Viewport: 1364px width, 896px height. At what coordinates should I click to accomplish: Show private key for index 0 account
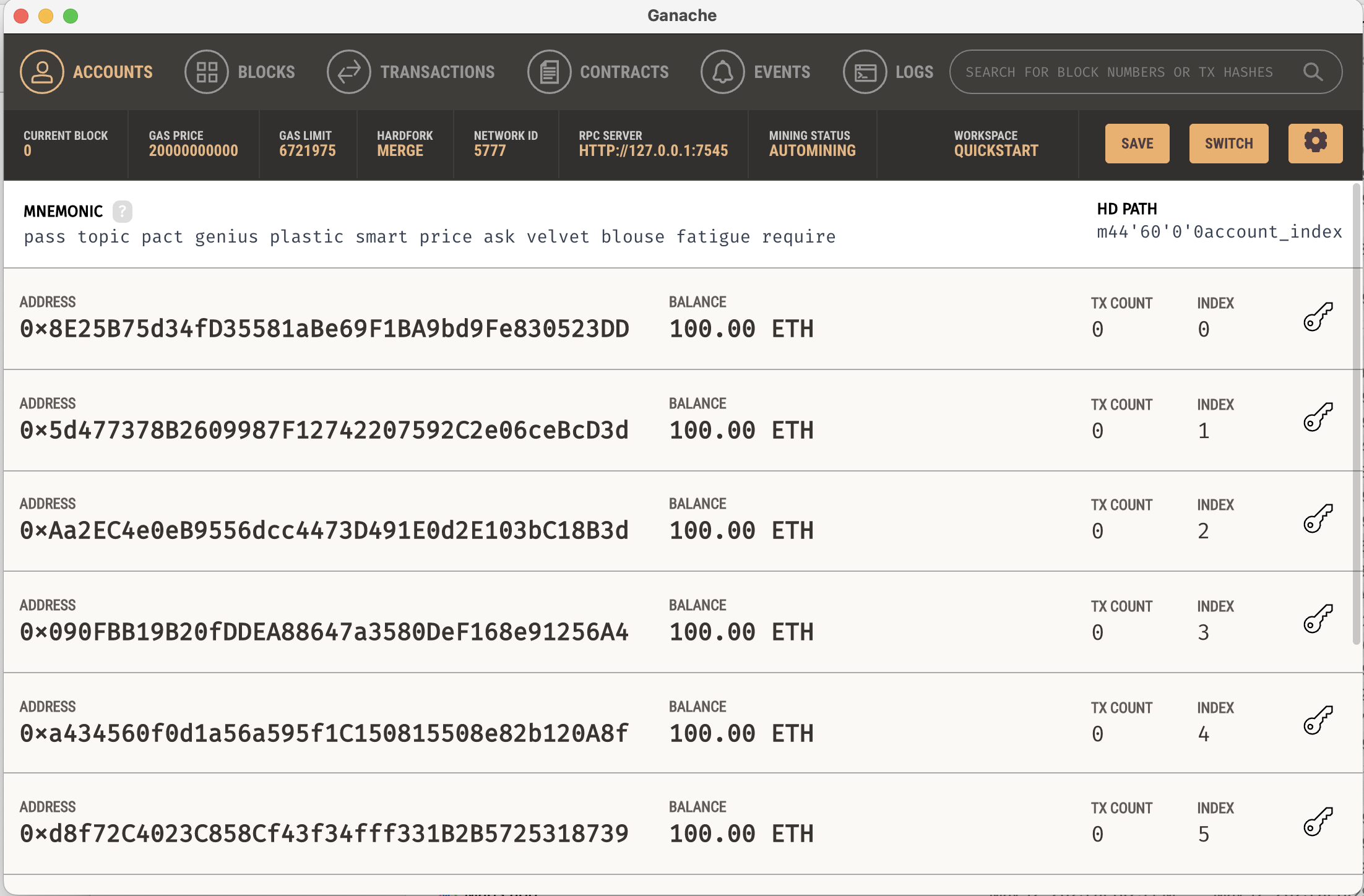tap(1318, 317)
